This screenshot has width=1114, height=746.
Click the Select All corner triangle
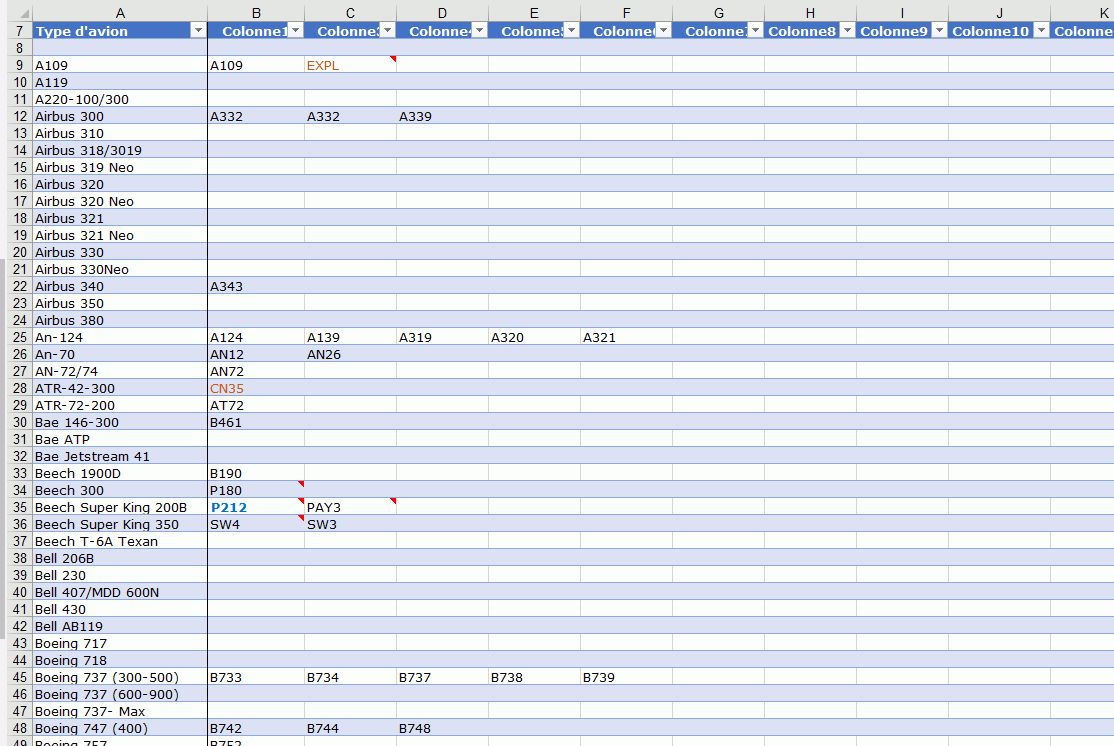click(23, 13)
